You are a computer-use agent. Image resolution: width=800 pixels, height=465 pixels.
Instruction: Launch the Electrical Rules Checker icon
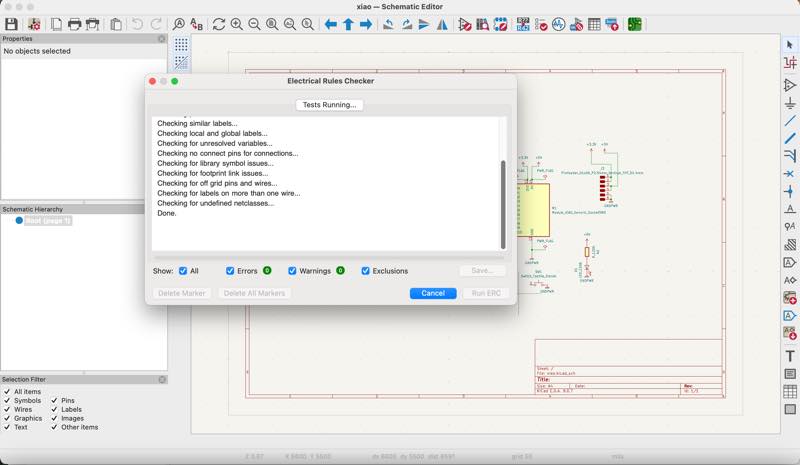click(541, 24)
